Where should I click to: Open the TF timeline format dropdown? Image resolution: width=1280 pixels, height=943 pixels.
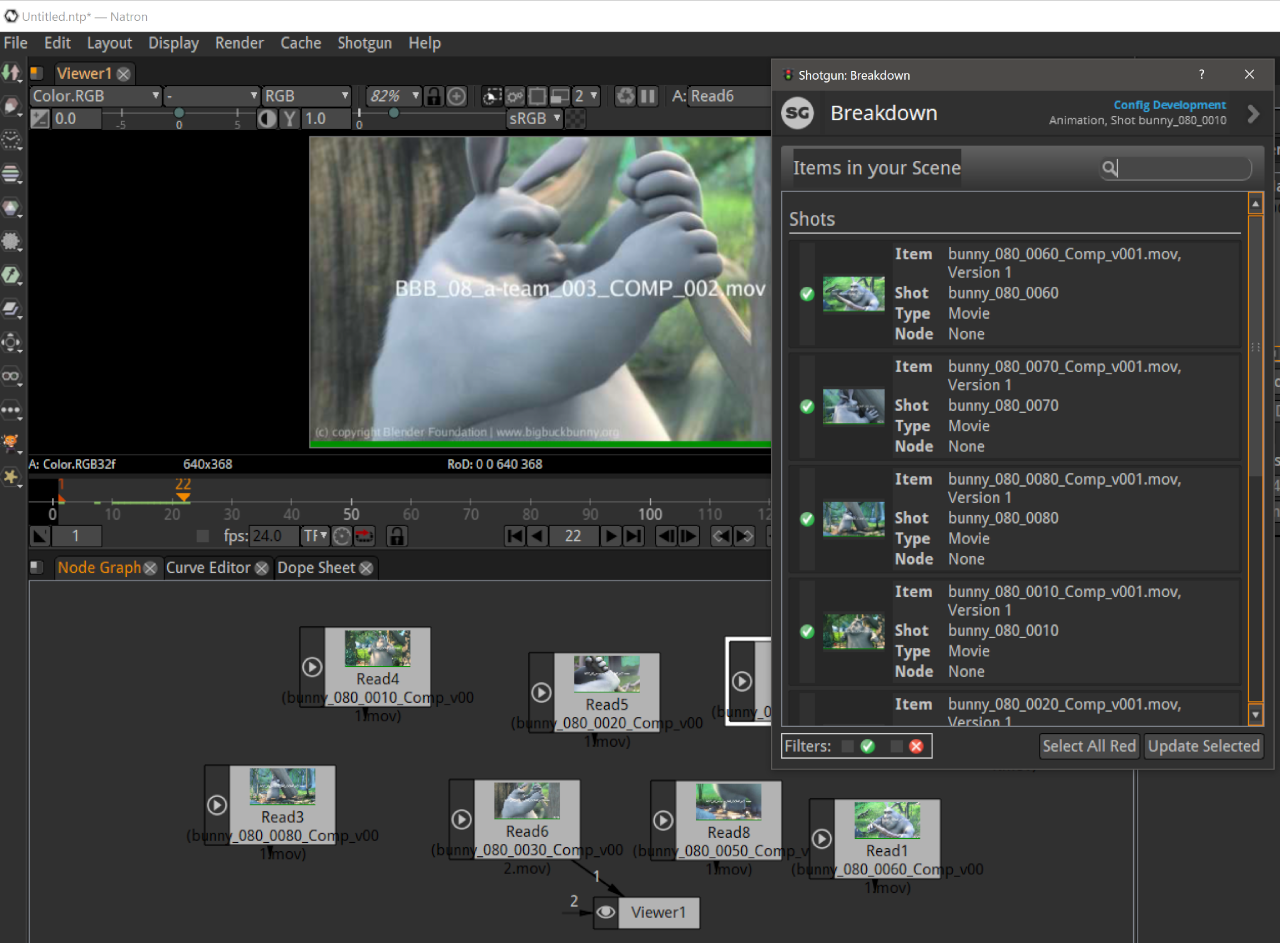click(x=316, y=536)
